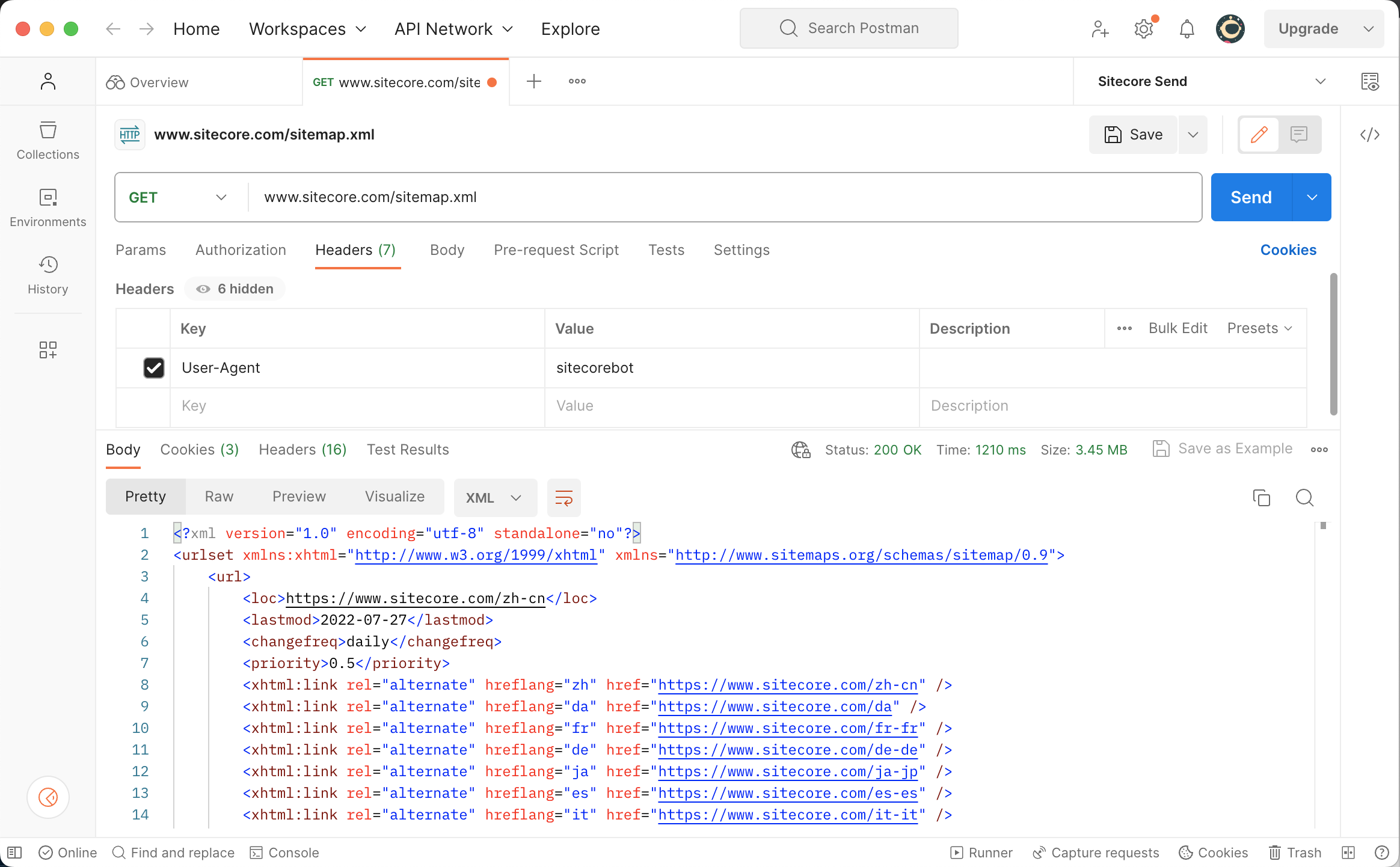The height and width of the screenshot is (867, 1400).
Task: Click the request URL input field
Action: [724, 197]
